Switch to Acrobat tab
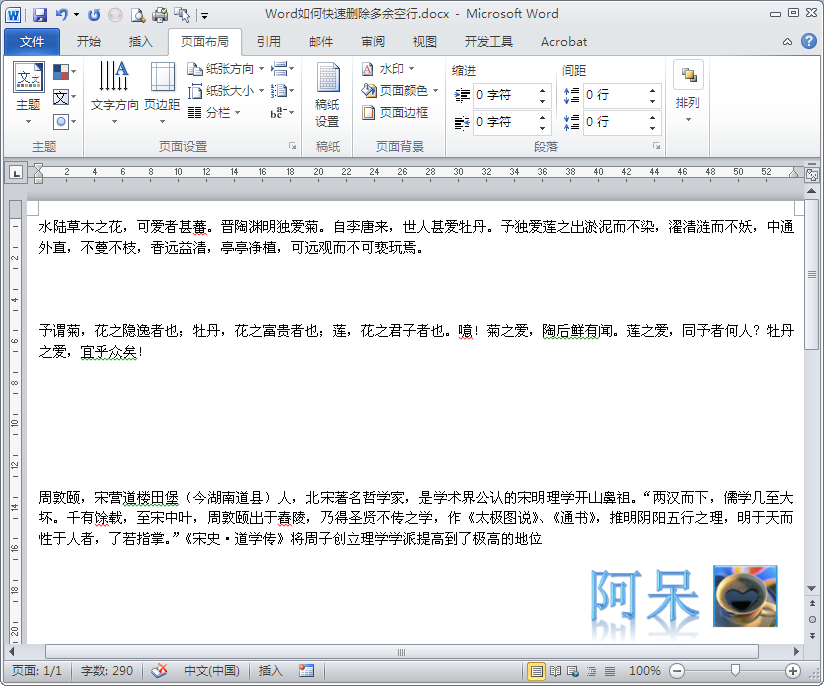 pos(564,42)
